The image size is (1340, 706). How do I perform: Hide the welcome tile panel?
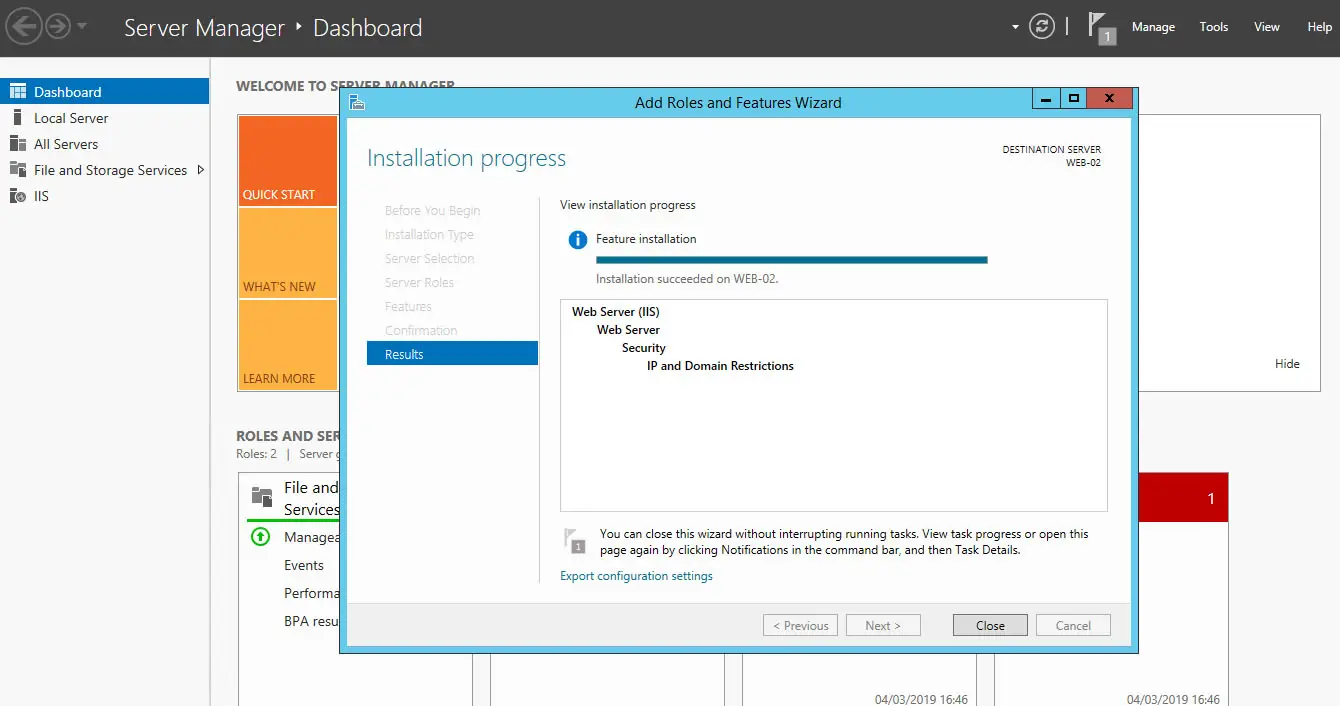click(1287, 364)
